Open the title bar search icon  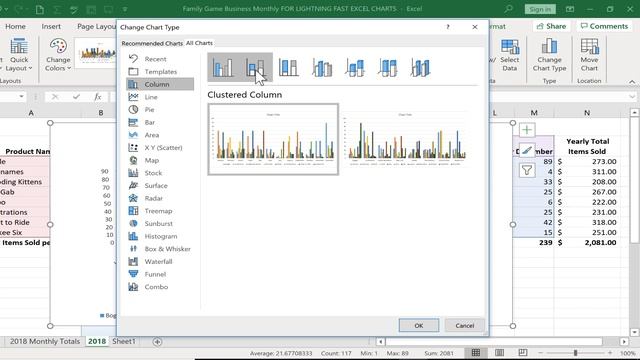[508, 9]
